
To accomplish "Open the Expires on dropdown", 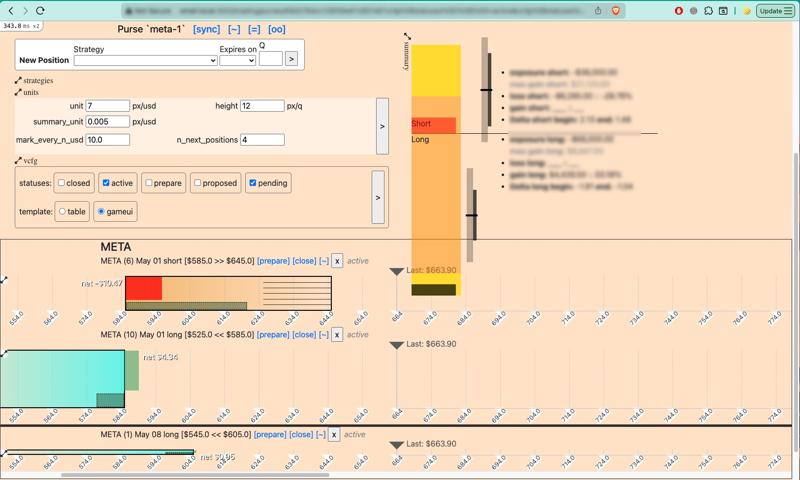I will pyautogui.click(x=238, y=60).
